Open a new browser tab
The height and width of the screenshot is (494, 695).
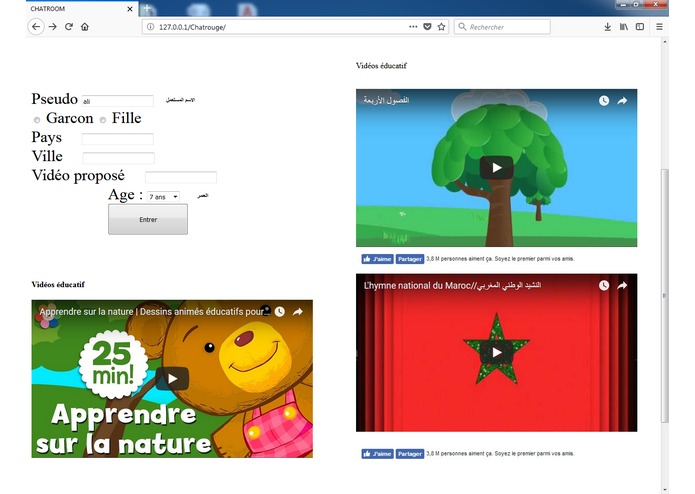pos(147,8)
